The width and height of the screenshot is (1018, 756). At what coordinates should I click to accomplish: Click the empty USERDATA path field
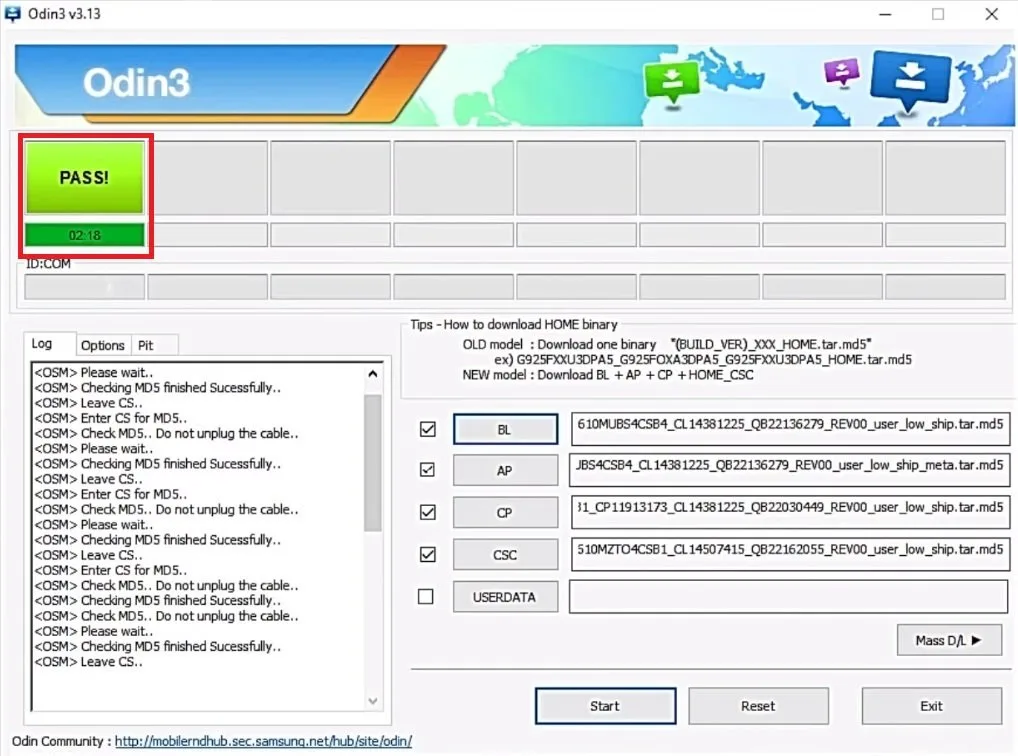pos(789,596)
